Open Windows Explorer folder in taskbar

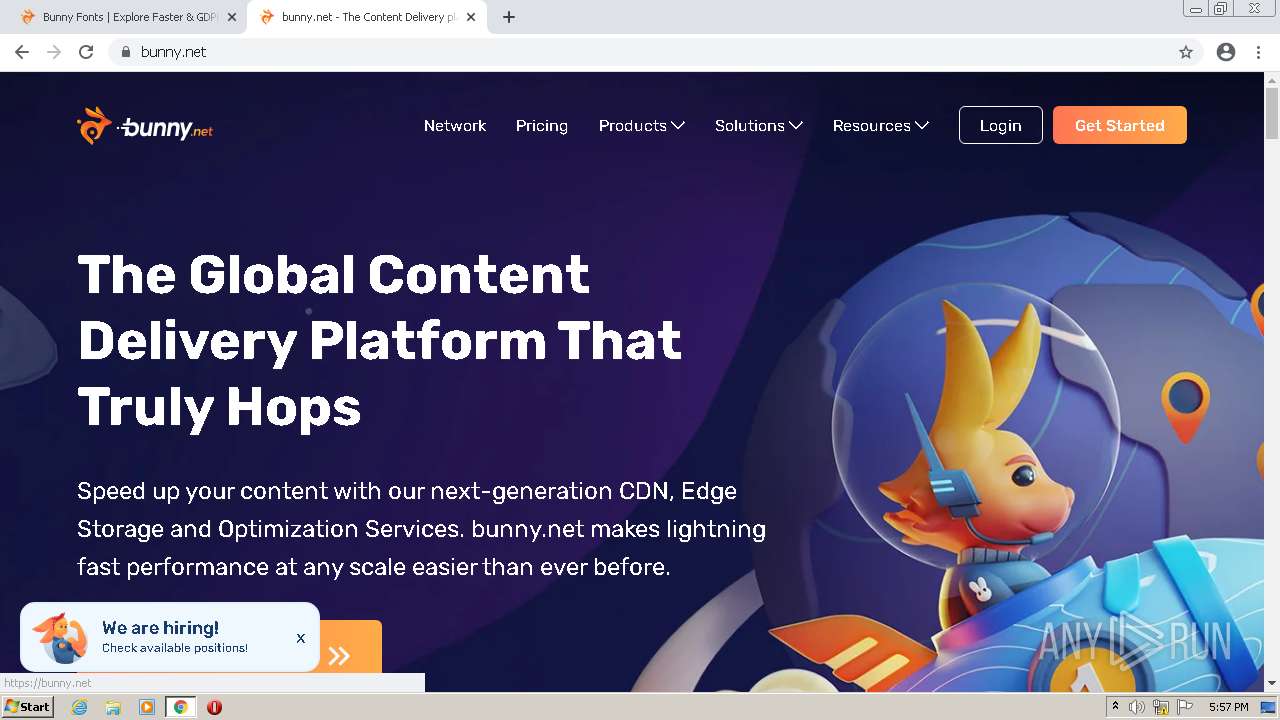pos(113,707)
